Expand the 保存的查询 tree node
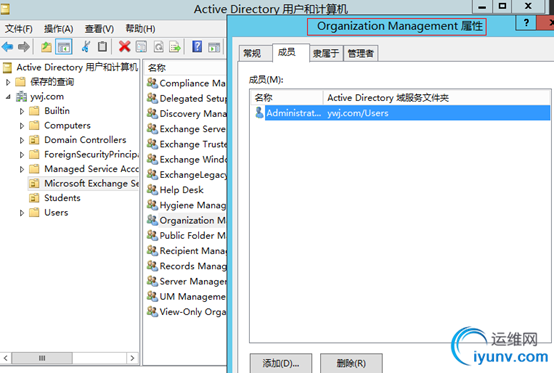554x373 pixels. [x=8, y=82]
